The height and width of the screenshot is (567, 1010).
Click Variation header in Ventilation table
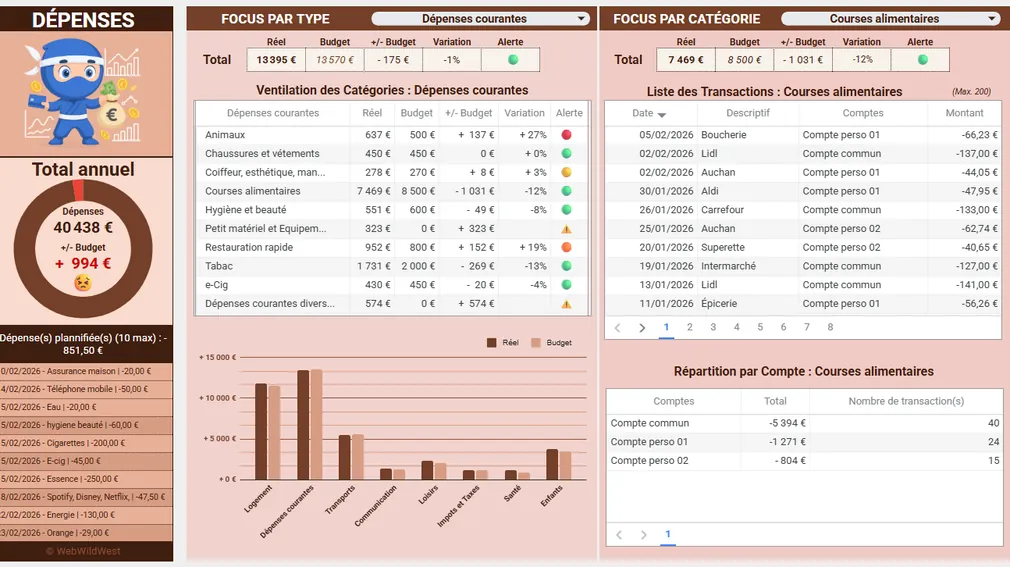524,113
